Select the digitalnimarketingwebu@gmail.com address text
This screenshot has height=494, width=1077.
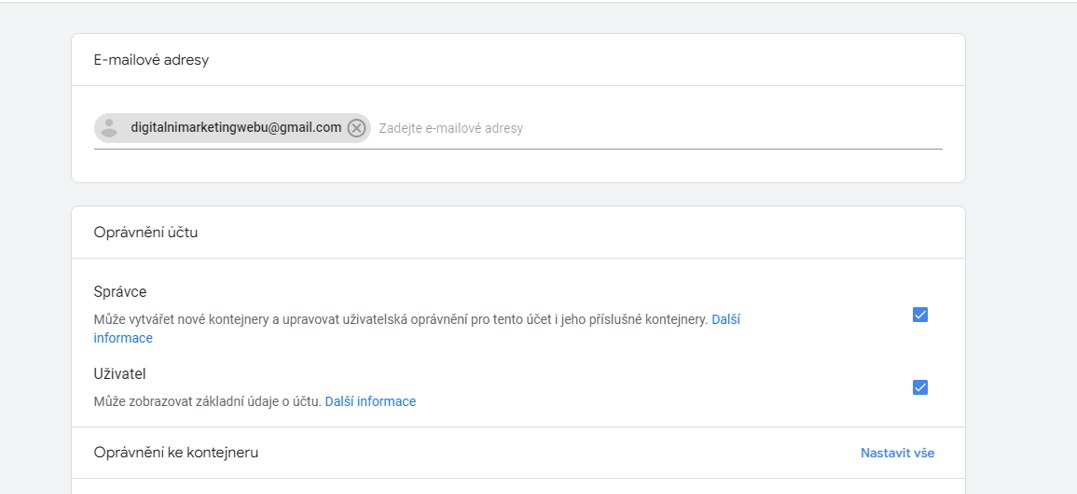pyautogui.click(x=236, y=128)
